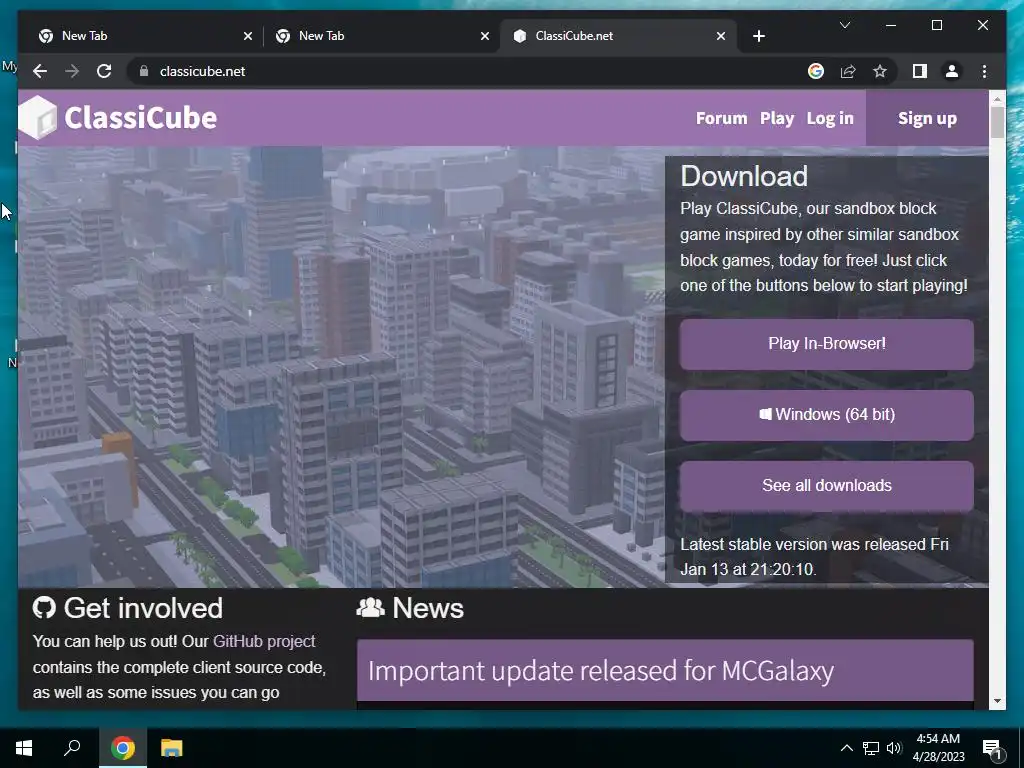Viewport: 1024px width, 768px height.
Task: Open a new tab with plus button
Action: [758, 36]
